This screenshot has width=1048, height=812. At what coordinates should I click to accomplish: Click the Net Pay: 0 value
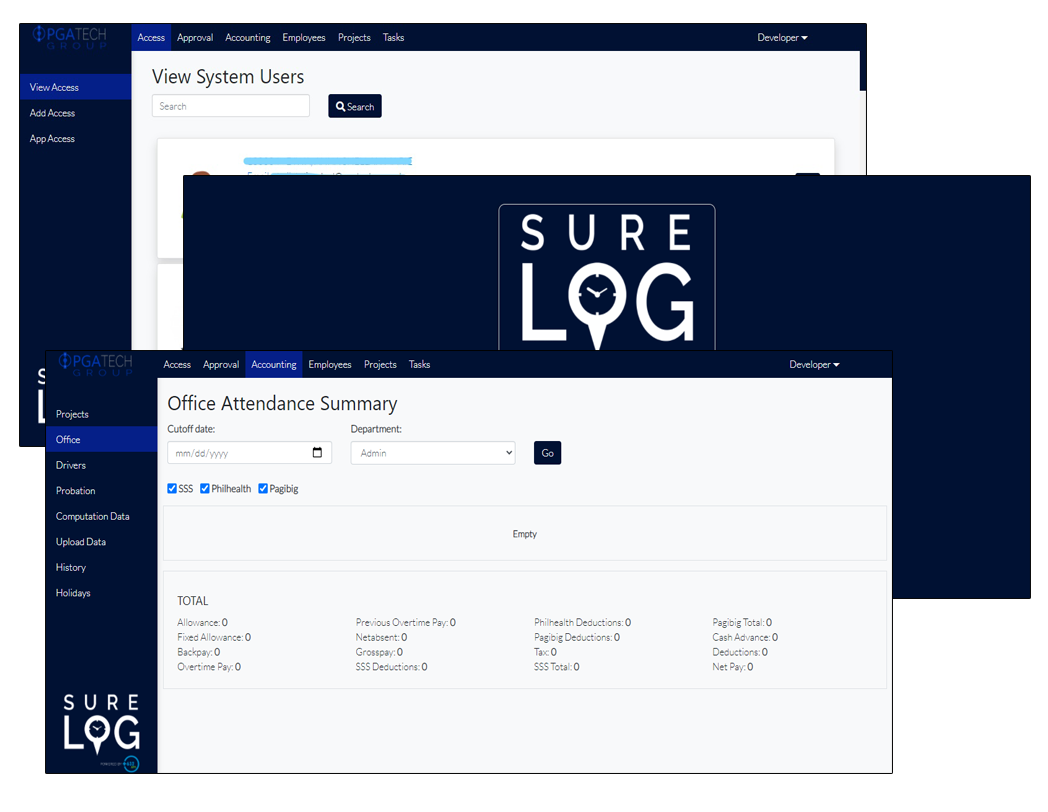[x=733, y=667]
